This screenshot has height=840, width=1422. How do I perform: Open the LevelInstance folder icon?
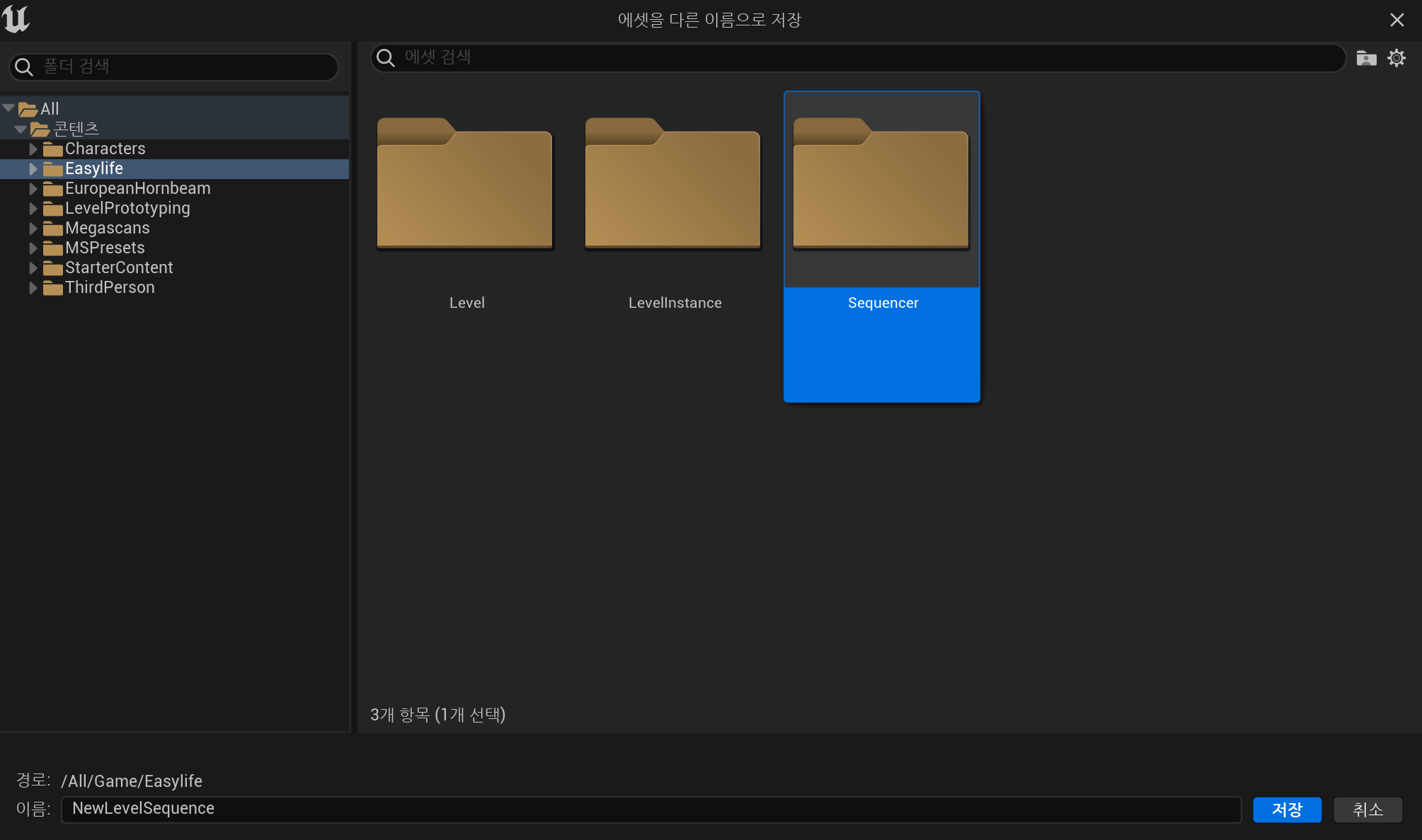tap(672, 183)
